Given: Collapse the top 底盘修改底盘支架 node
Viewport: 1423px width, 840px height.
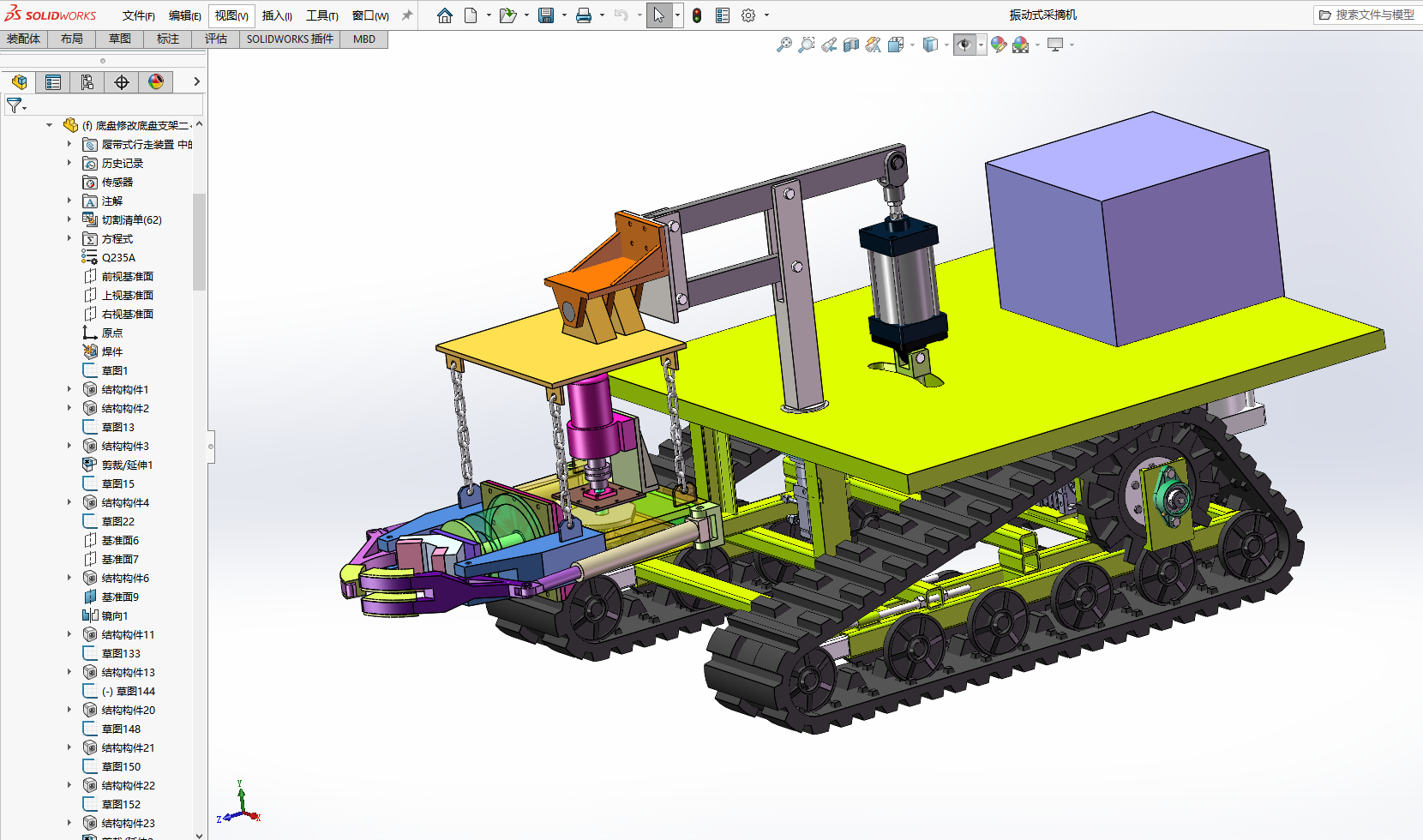Looking at the screenshot, I should tap(49, 125).
